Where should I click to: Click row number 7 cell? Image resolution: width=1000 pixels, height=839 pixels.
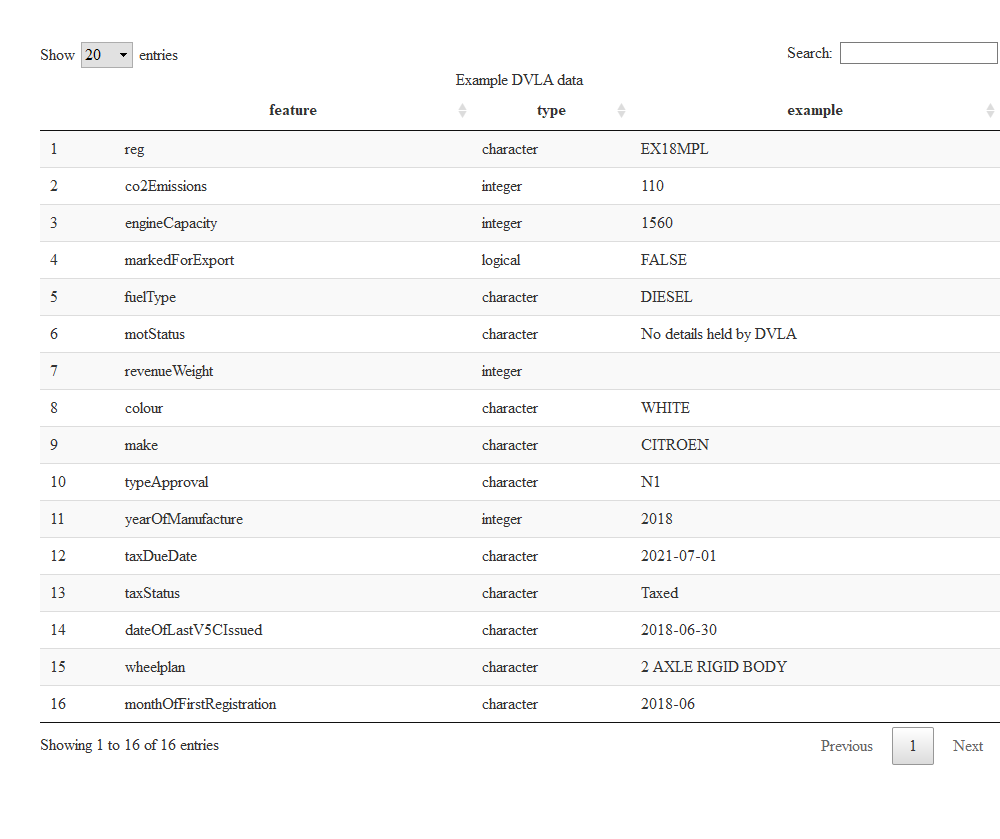coord(54,371)
